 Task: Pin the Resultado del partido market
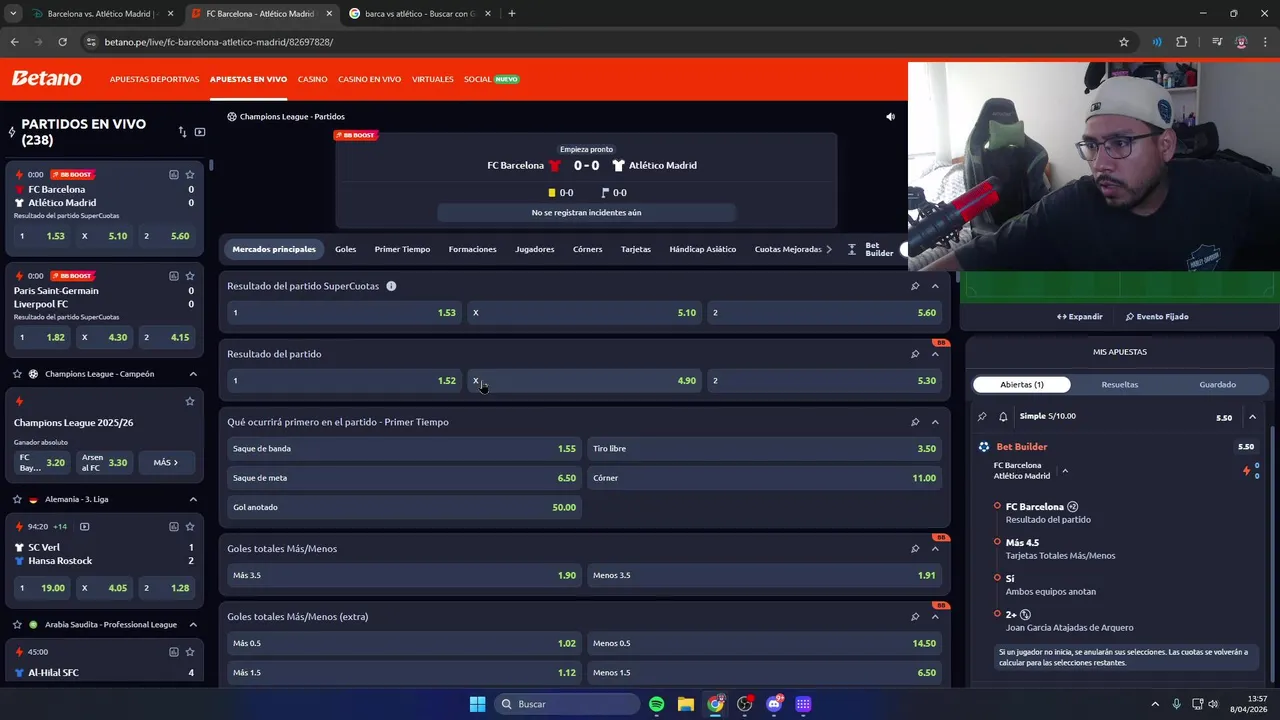click(x=915, y=354)
